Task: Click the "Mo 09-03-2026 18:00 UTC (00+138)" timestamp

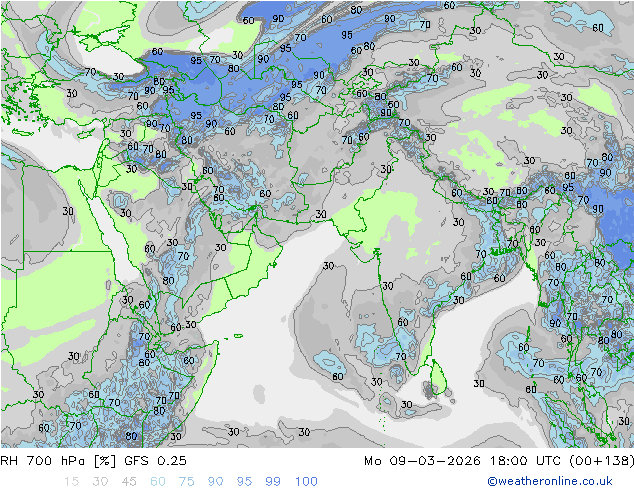Action: pyautogui.click(x=499, y=461)
